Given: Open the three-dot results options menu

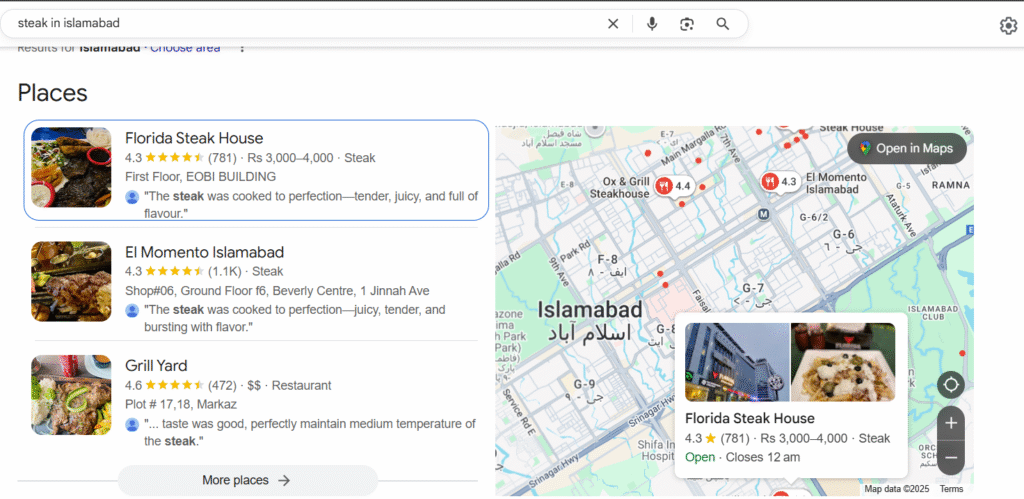Looking at the screenshot, I should 241,48.
